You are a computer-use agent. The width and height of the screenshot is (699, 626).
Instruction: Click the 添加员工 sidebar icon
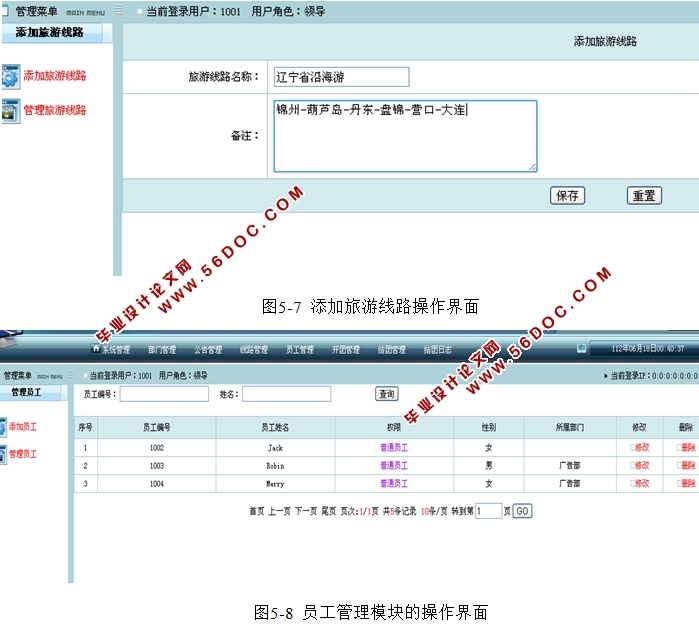[4, 427]
